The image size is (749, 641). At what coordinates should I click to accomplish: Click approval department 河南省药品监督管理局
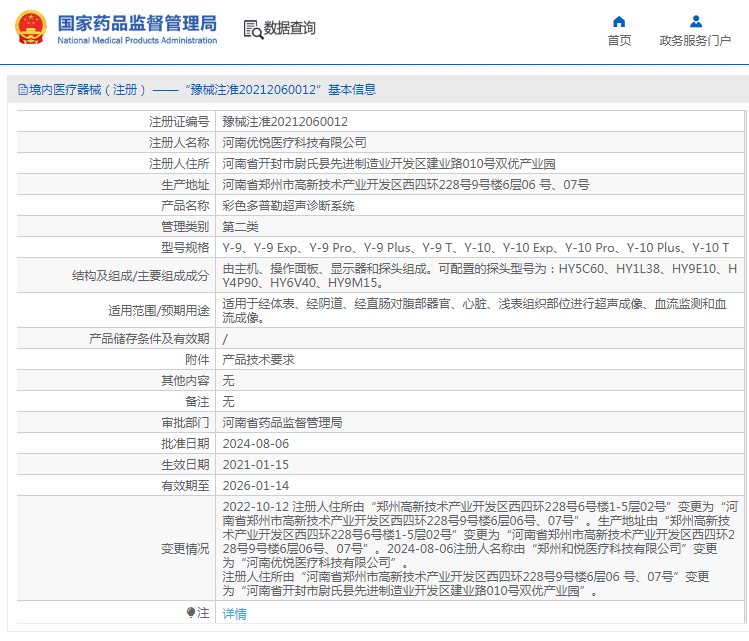(x=282, y=422)
